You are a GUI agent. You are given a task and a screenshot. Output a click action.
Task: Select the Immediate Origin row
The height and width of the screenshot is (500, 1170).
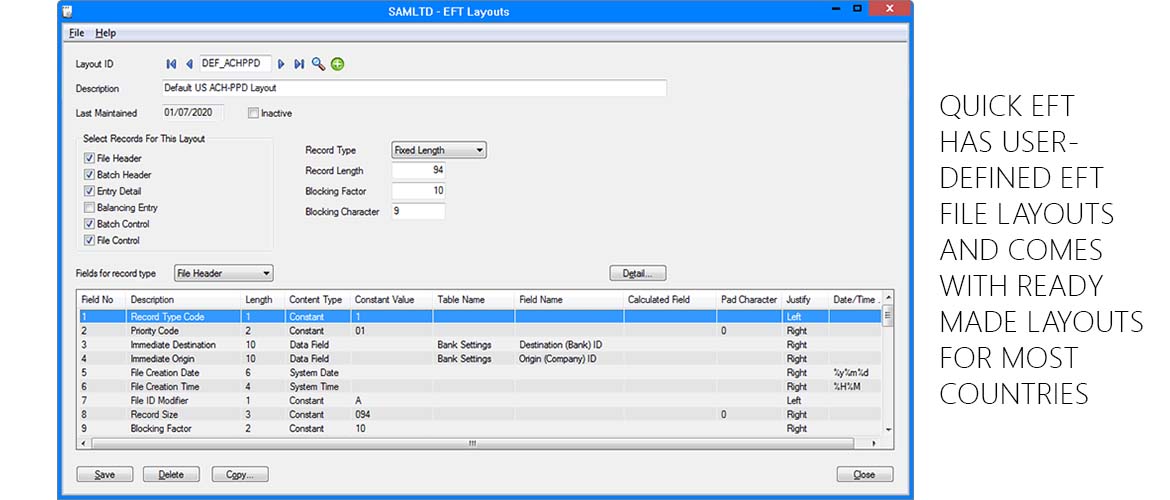480,358
